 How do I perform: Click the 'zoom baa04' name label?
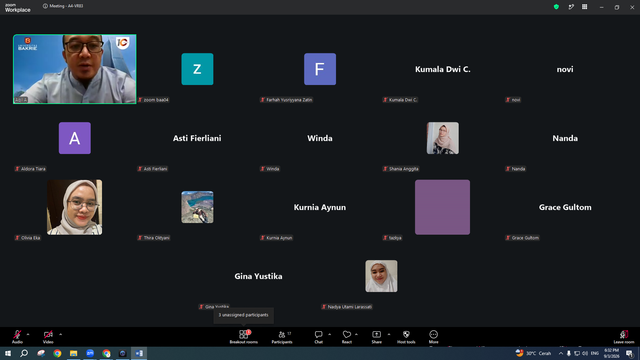click(153, 100)
